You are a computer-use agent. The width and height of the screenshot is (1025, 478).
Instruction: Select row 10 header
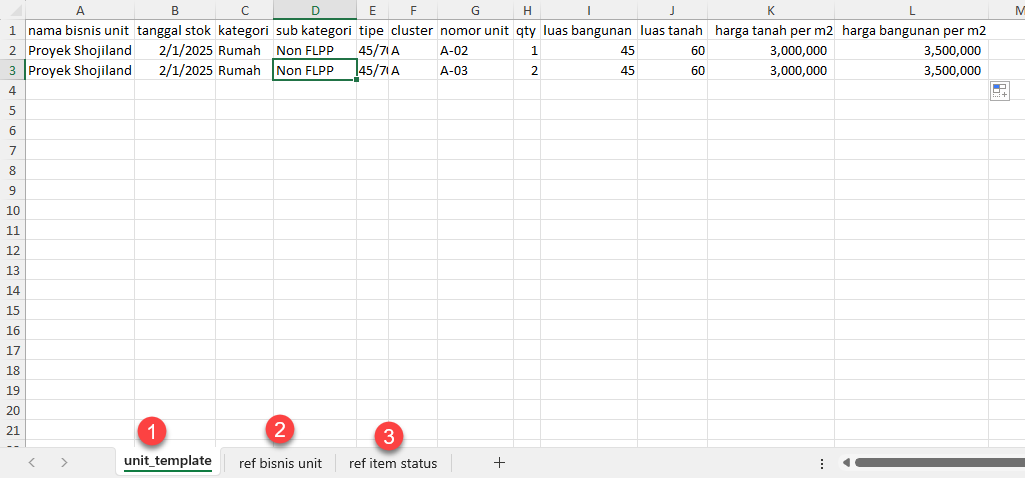click(12, 210)
